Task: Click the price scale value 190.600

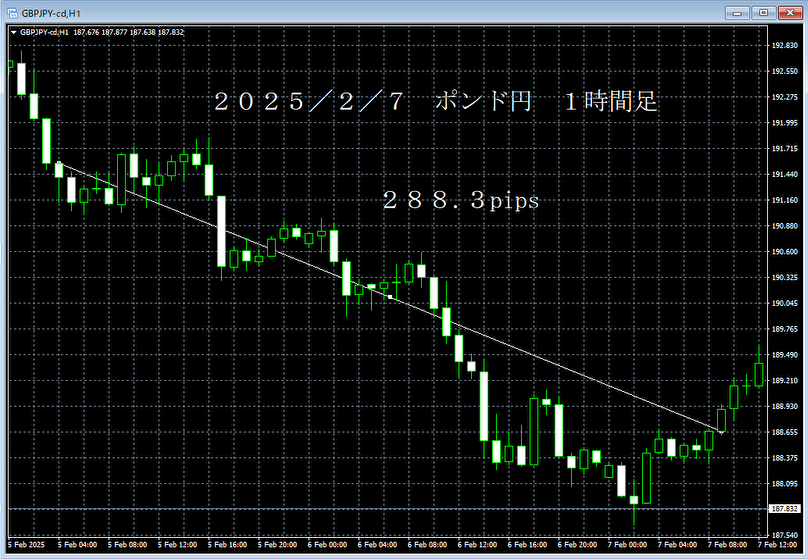Action: 784,251
